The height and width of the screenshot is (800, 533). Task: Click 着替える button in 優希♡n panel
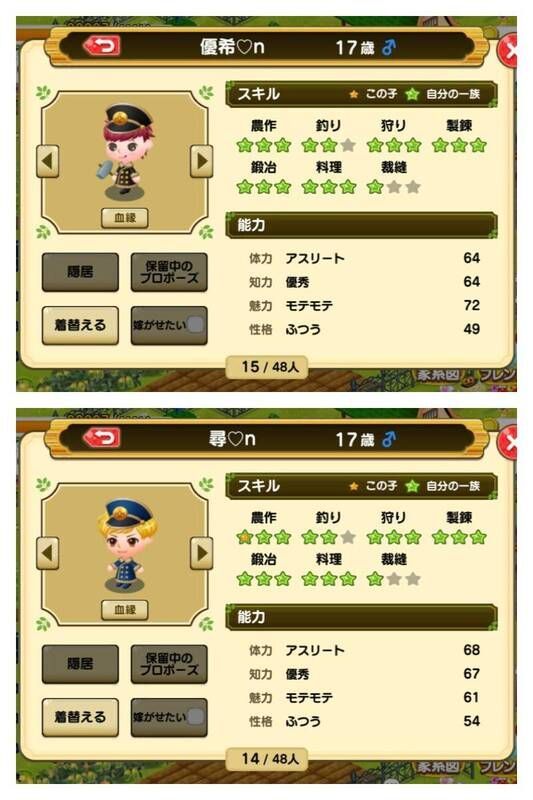[x=80, y=325]
